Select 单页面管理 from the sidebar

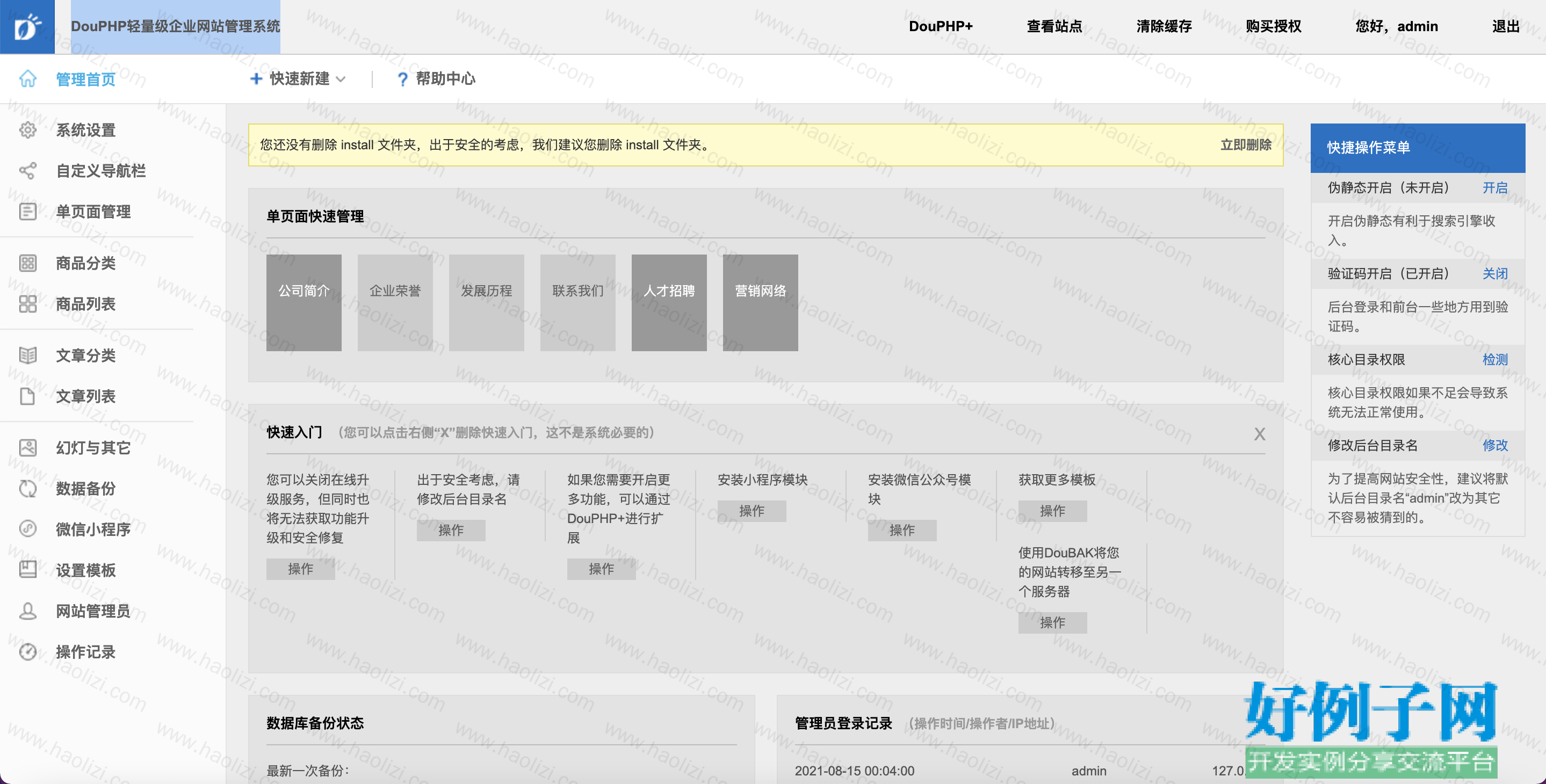coord(93,212)
